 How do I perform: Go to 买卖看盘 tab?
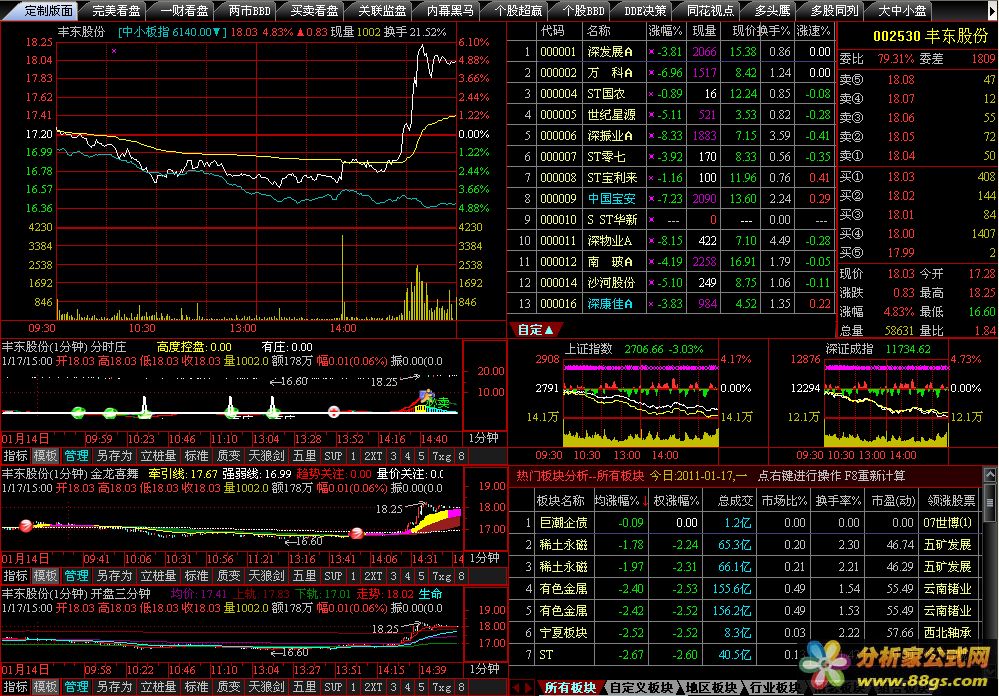point(314,11)
